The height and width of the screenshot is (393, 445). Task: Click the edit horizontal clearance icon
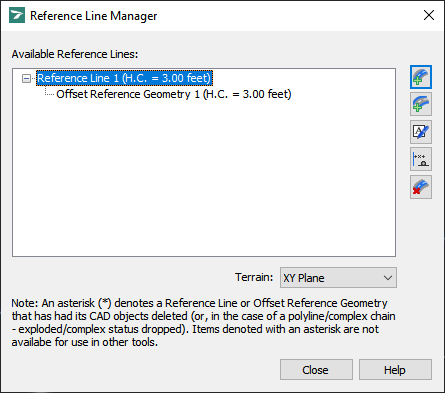point(421,159)
